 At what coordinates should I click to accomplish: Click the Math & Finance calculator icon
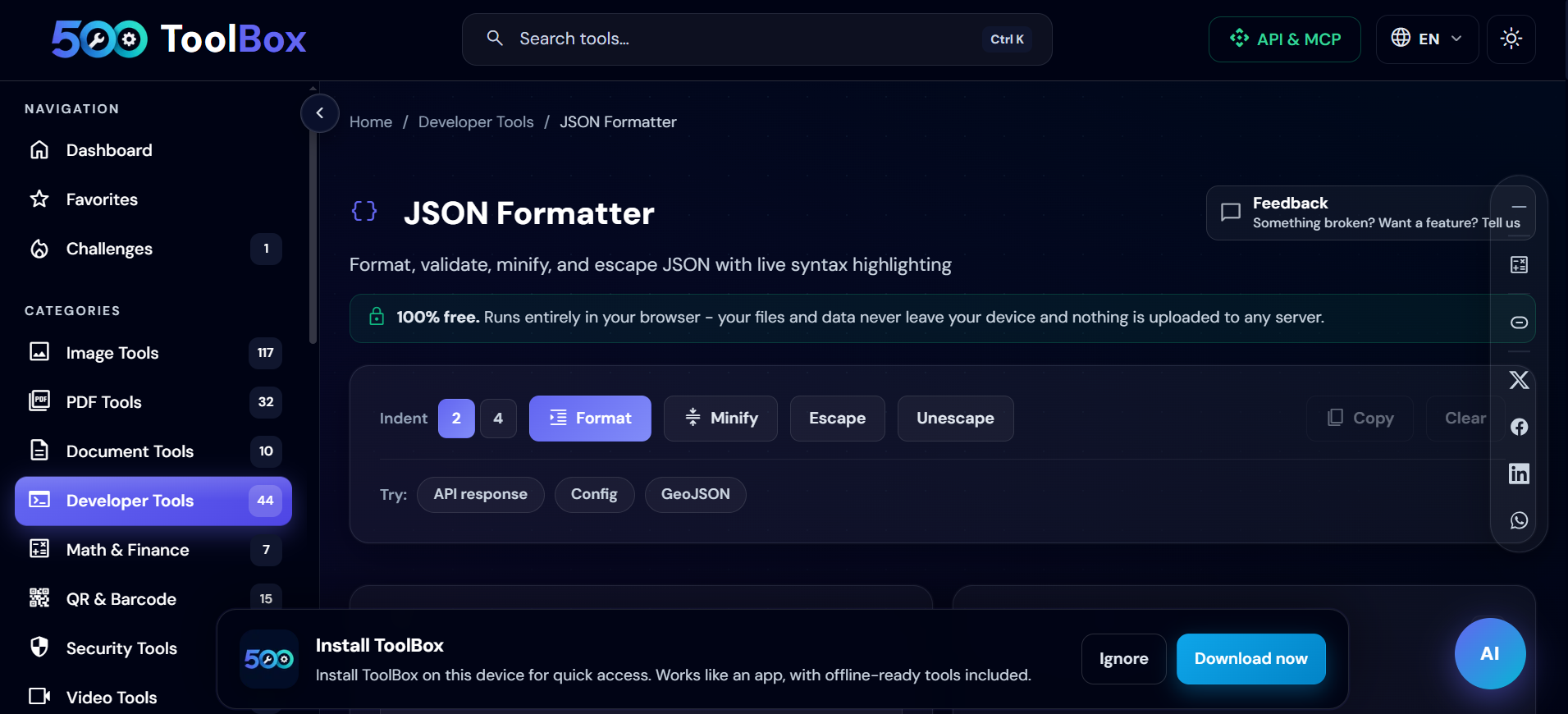(x=39, y=549)
